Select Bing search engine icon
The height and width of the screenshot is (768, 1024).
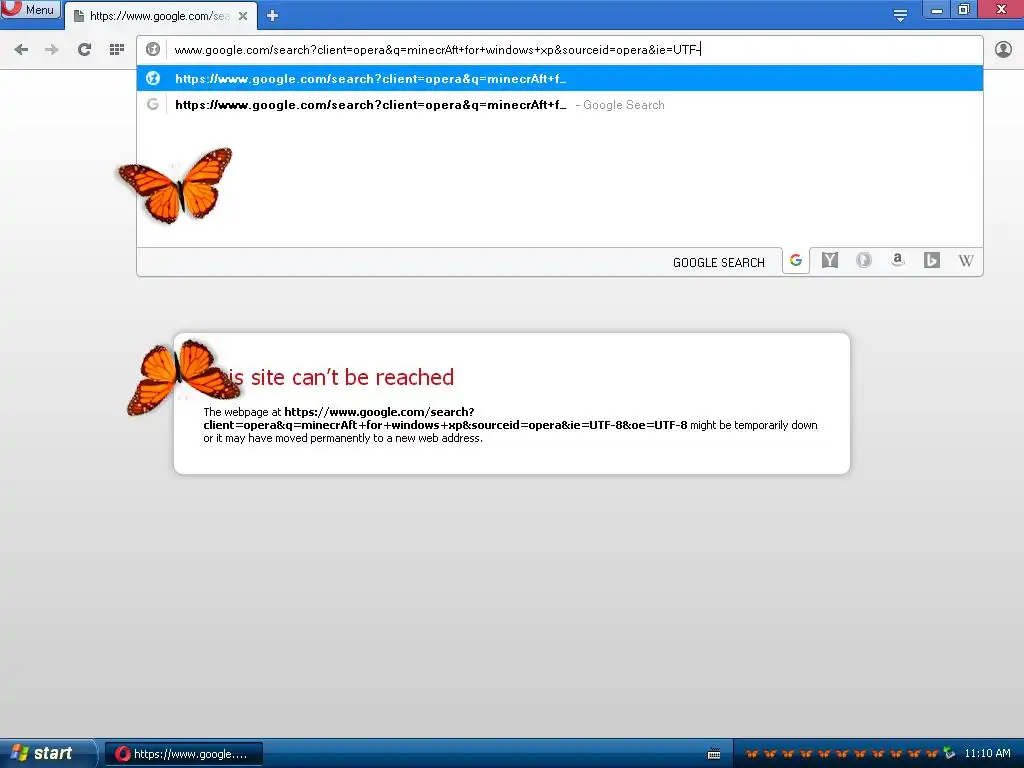click(932, 260)
